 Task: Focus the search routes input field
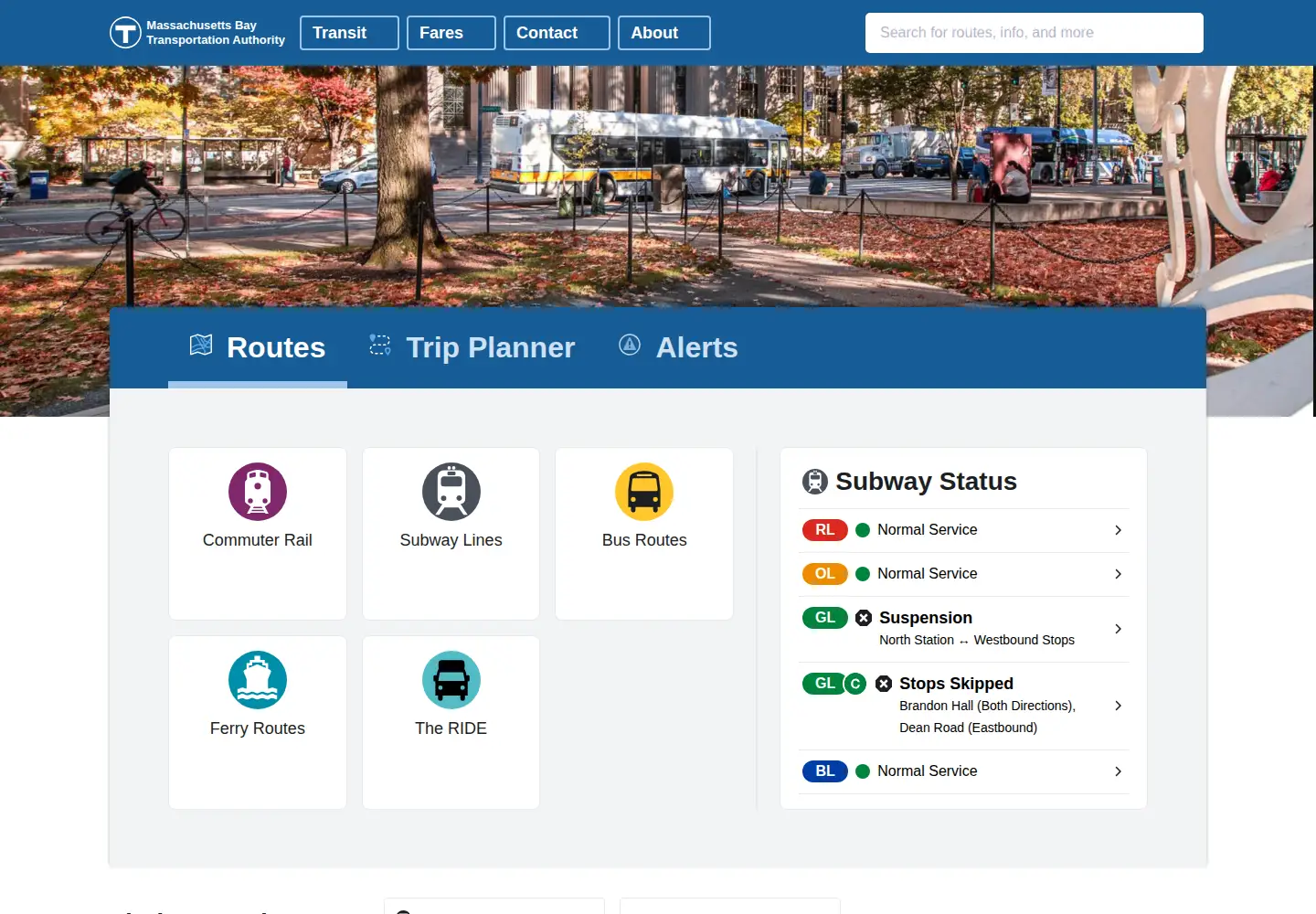pyautogui.click(x=1035, y=33)
